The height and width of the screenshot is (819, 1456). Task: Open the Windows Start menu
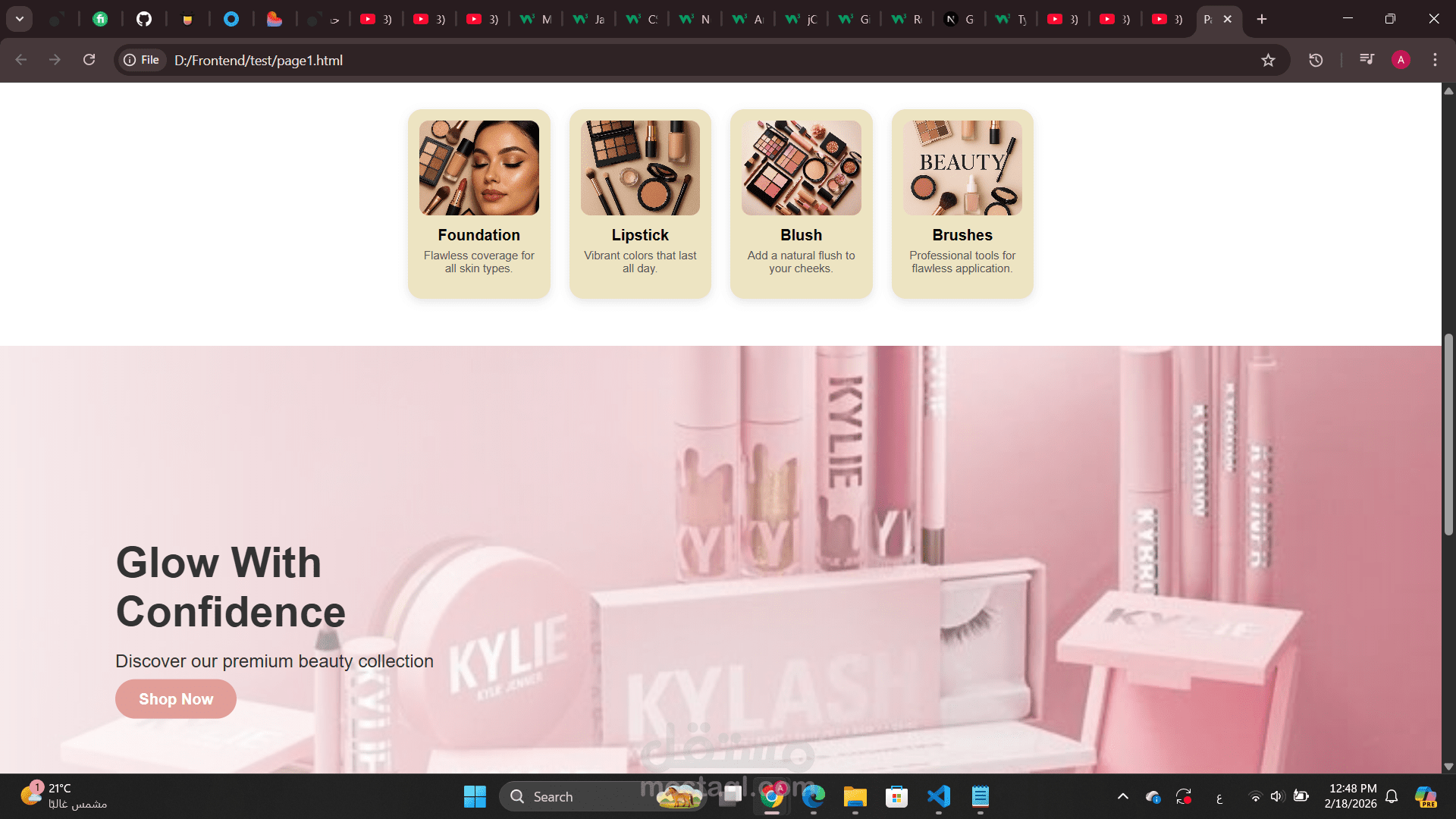475,796
